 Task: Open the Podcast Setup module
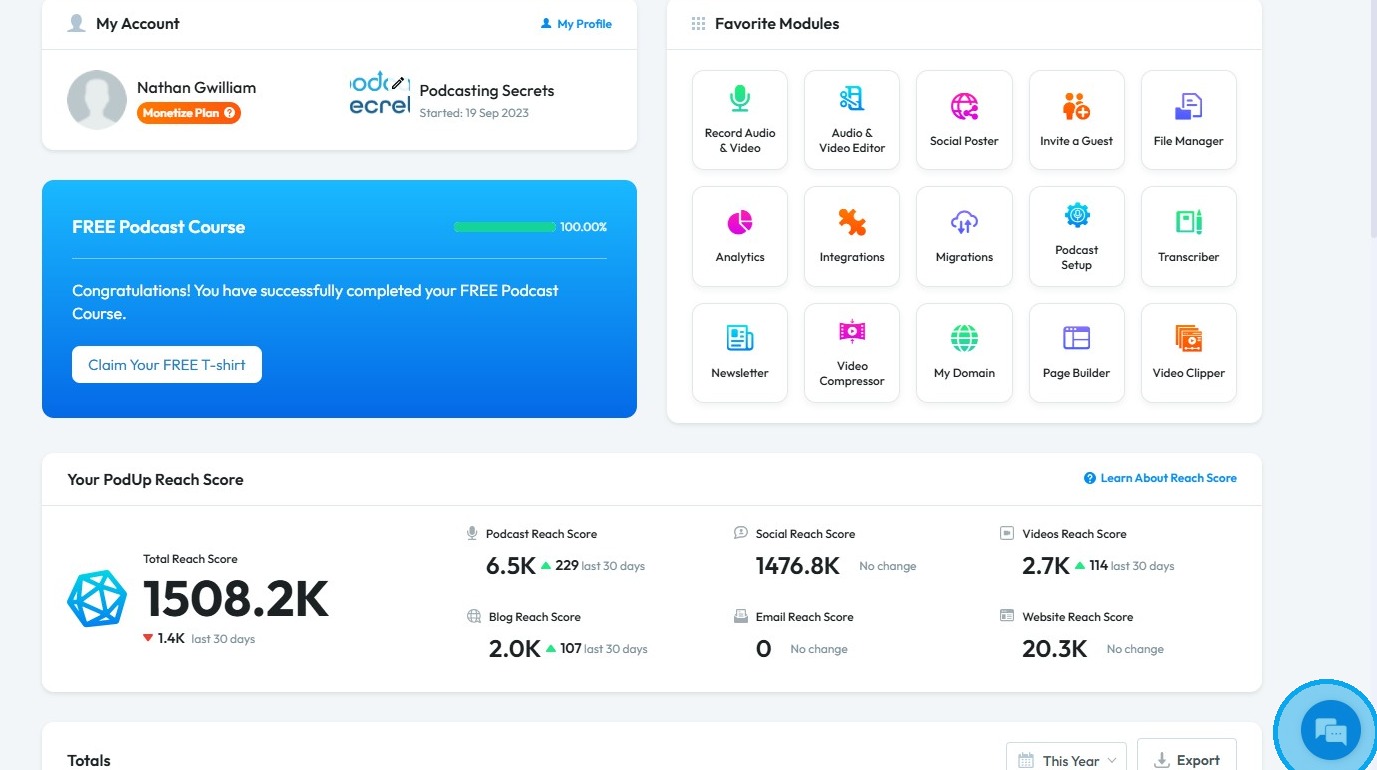(x=1077, y=236)
